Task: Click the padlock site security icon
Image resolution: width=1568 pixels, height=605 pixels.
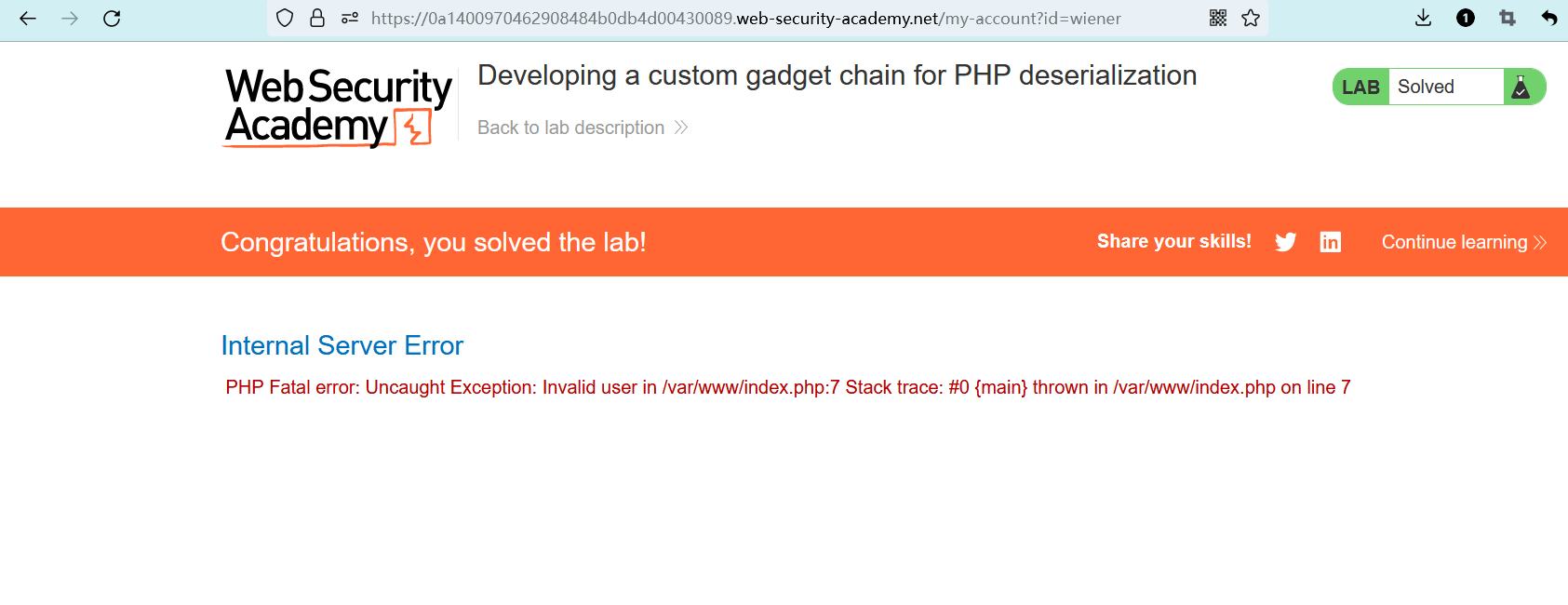Action: [x=317, y=19]
